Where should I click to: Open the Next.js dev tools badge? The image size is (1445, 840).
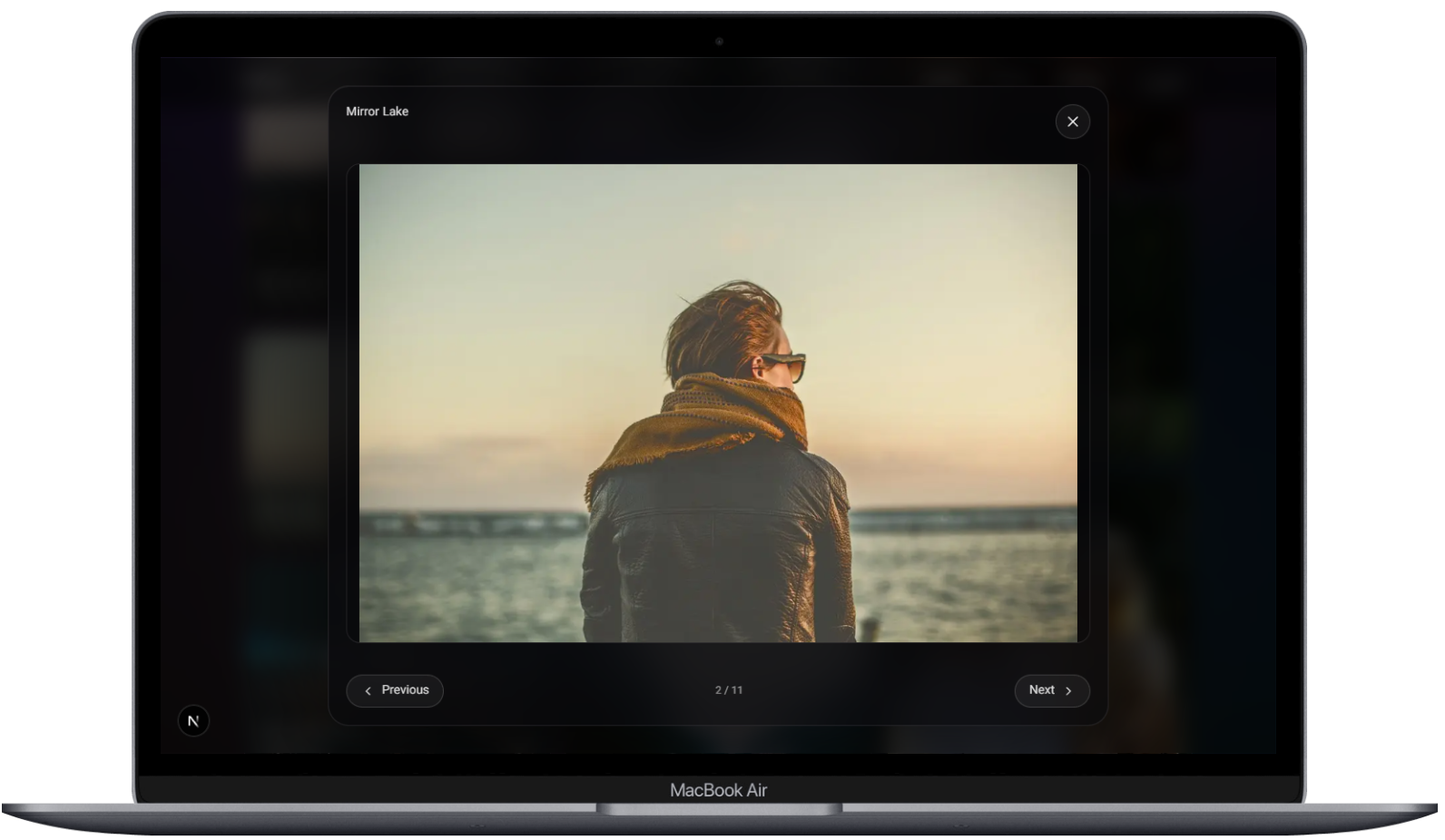tap(193, 721)
